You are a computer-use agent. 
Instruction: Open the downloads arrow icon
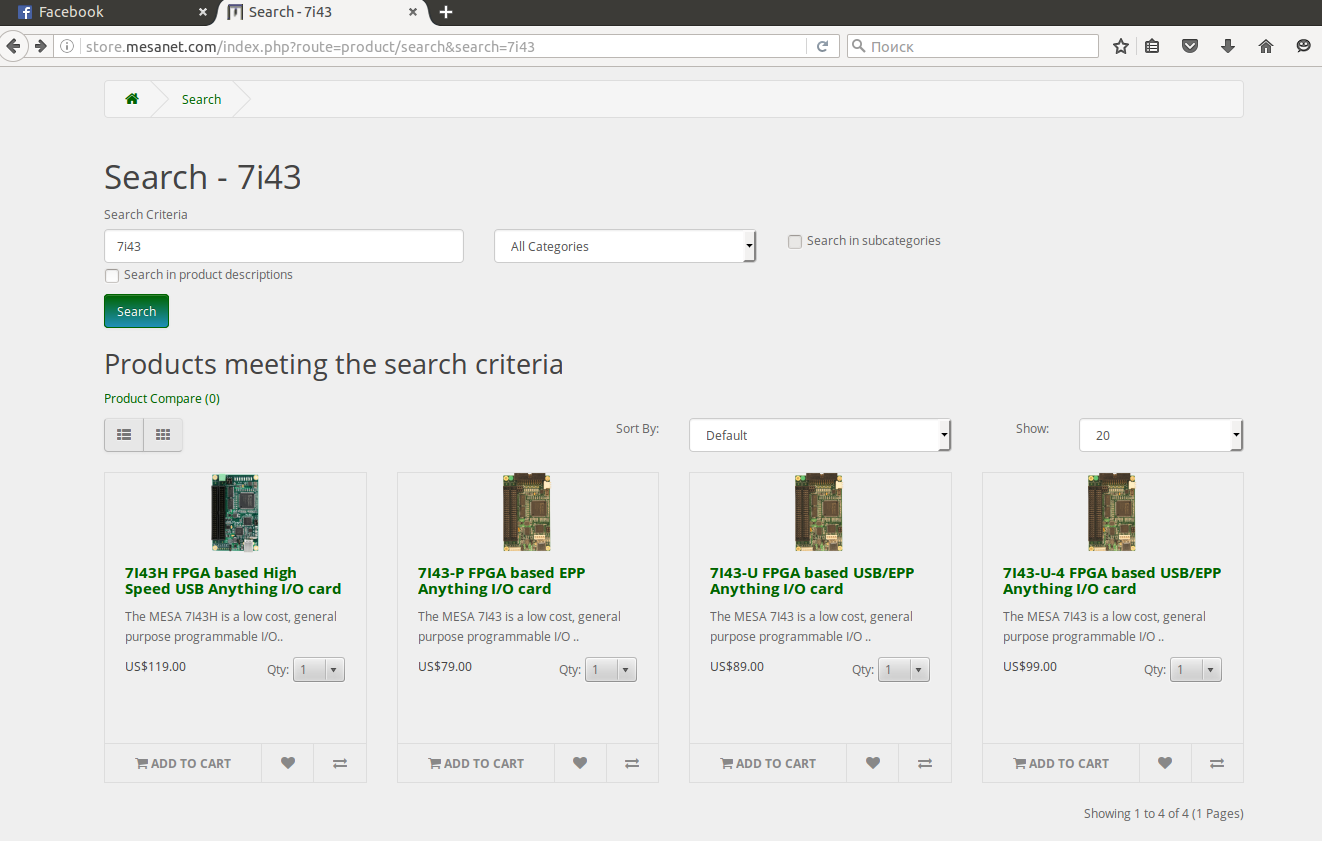1228,46
